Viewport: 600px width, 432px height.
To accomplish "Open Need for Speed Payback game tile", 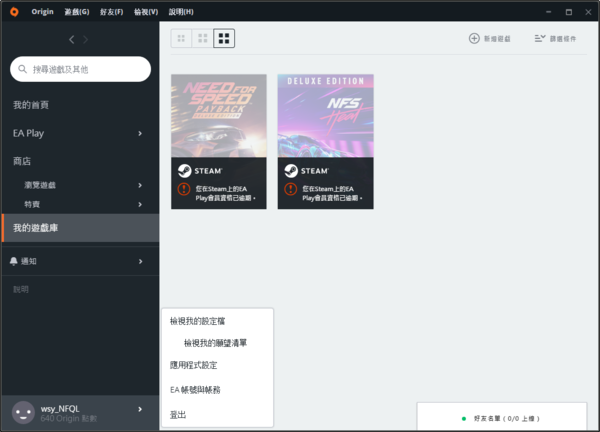I will pyautogui.click(x=218, y=114).
